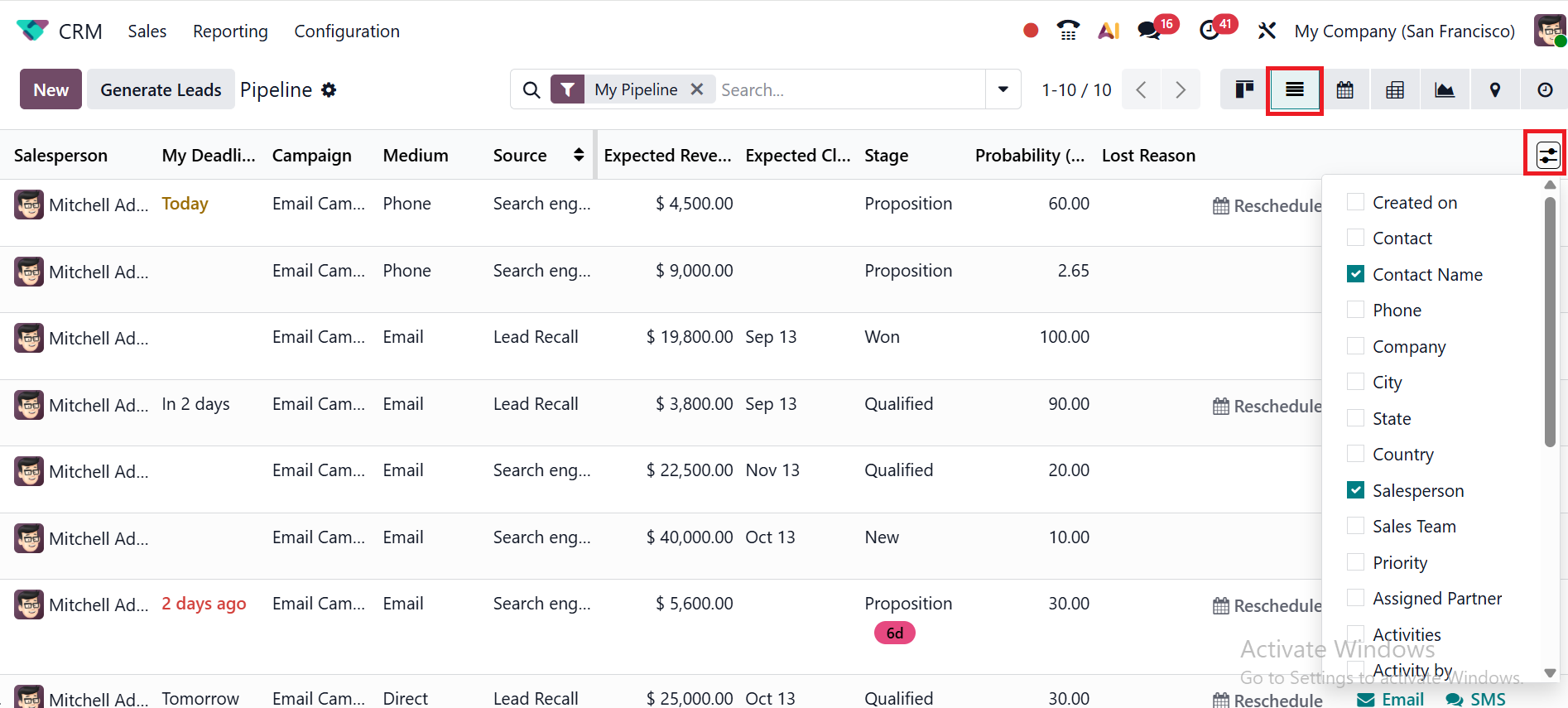Switch to Map view
The width and height of the screenshot is (1568, 708).
[x=1495, y=89]
